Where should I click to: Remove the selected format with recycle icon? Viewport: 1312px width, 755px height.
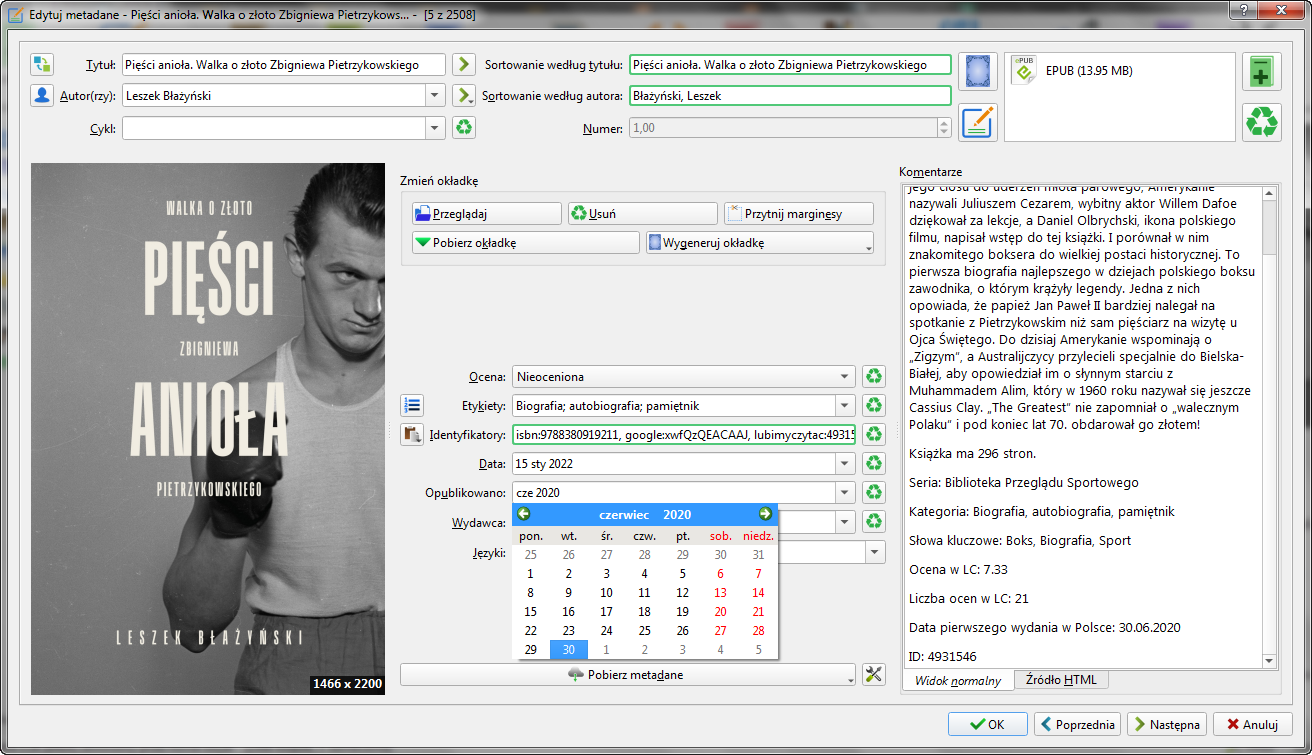[x=1262, y=122]
